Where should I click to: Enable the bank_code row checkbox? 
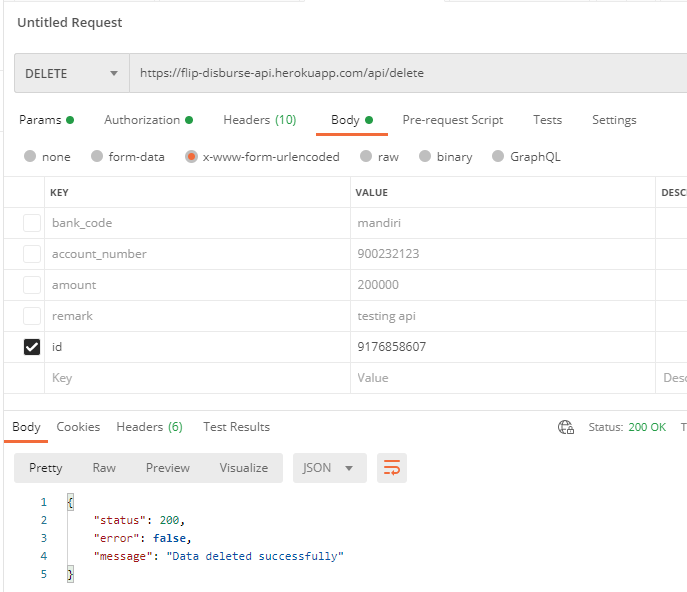32,223
